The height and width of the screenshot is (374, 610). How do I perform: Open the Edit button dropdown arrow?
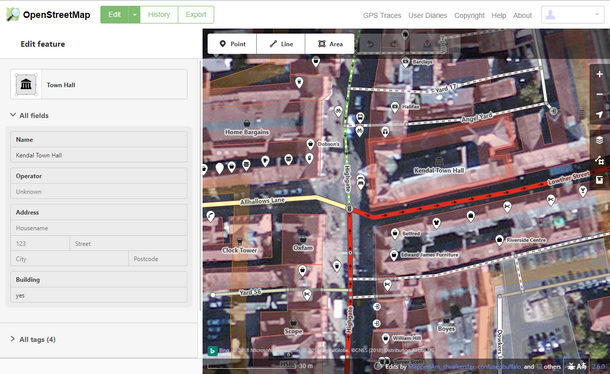pyautogui.click(x=134, y=15)
